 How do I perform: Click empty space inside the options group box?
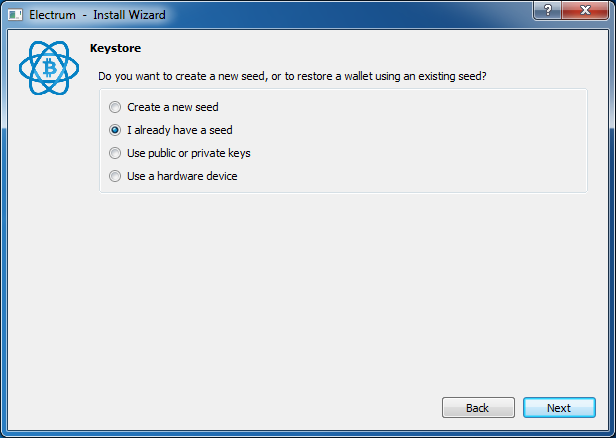(x=412, y=141)
